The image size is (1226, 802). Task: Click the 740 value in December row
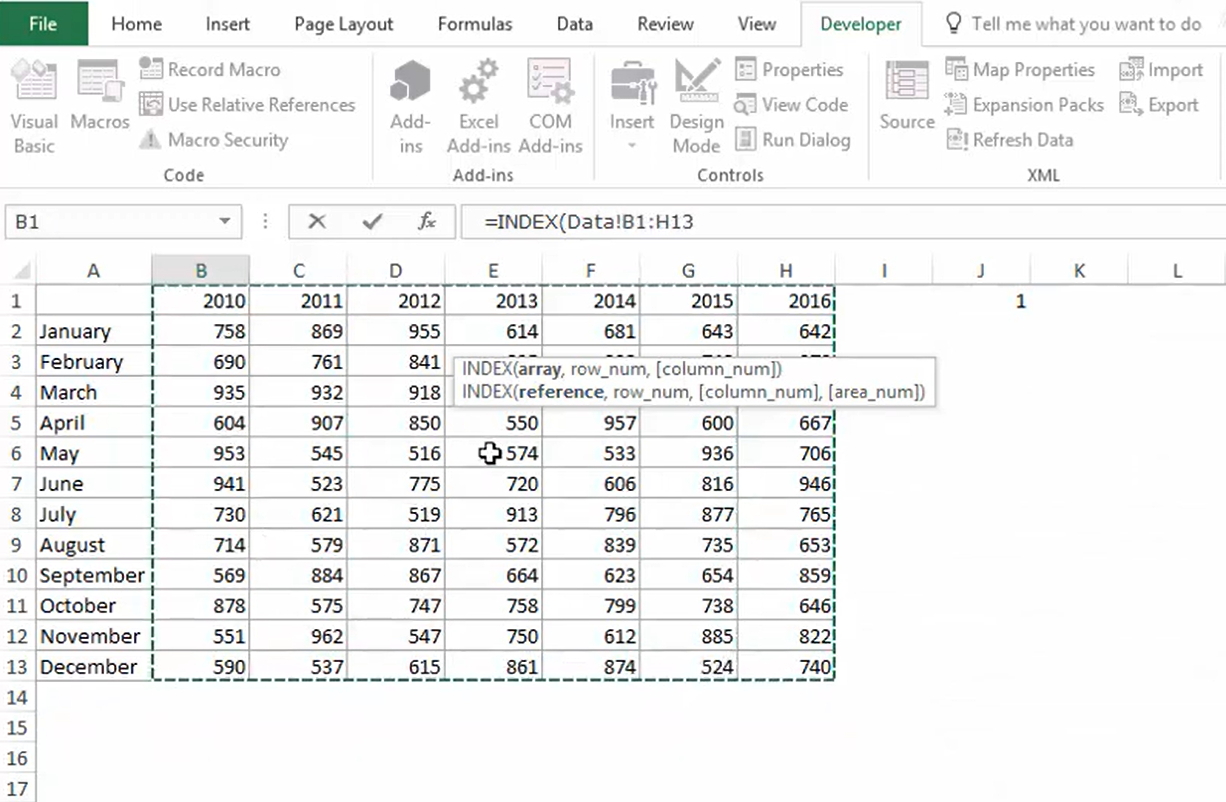[x=786, y=667]
